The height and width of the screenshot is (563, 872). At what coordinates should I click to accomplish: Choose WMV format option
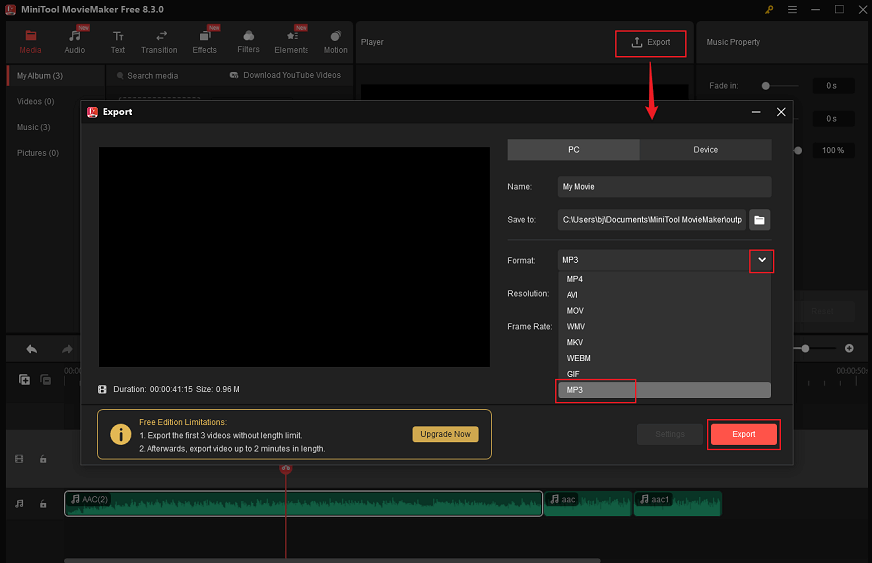pyautogui.click(x=664, y=327)
